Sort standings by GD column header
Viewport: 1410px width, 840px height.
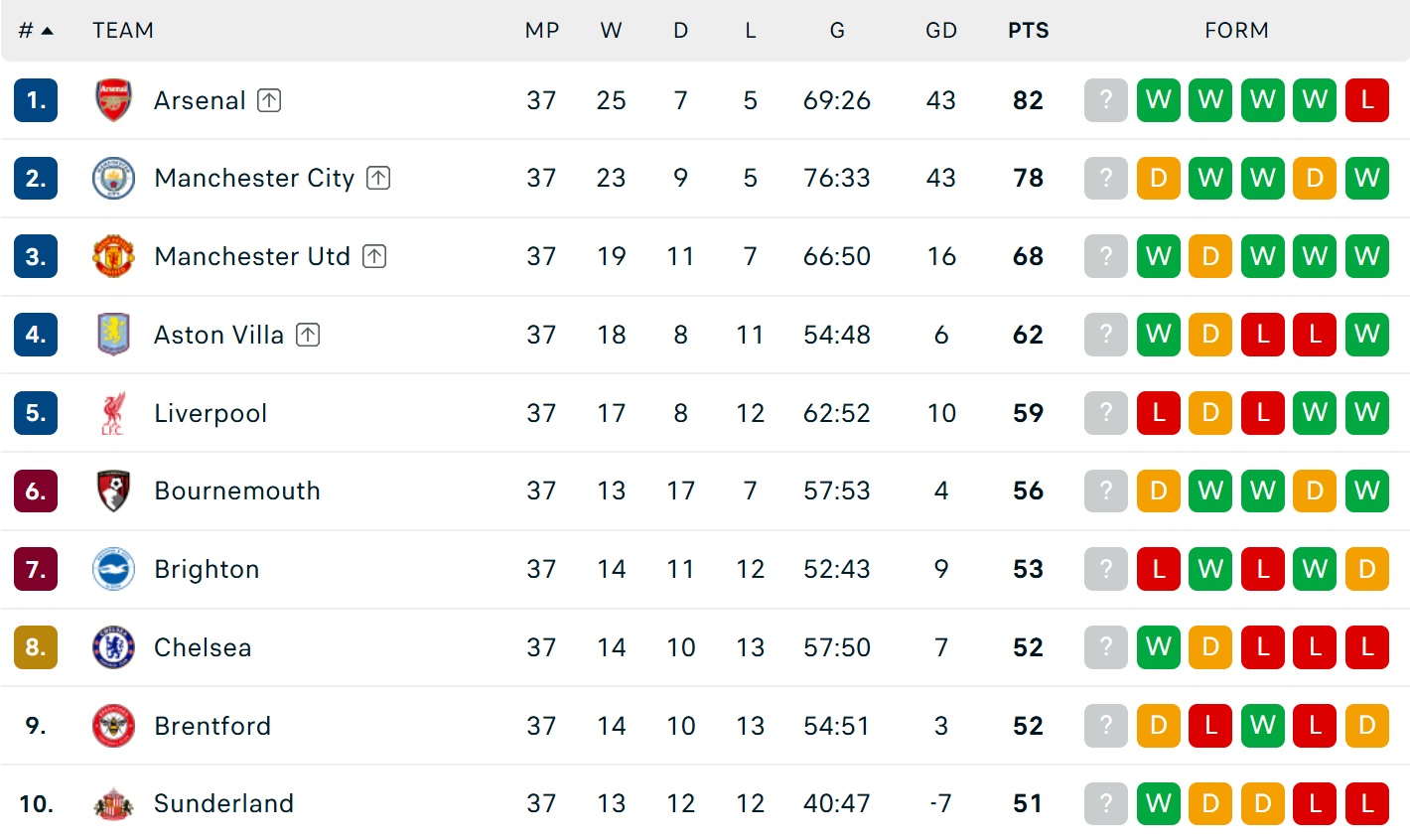941,31
